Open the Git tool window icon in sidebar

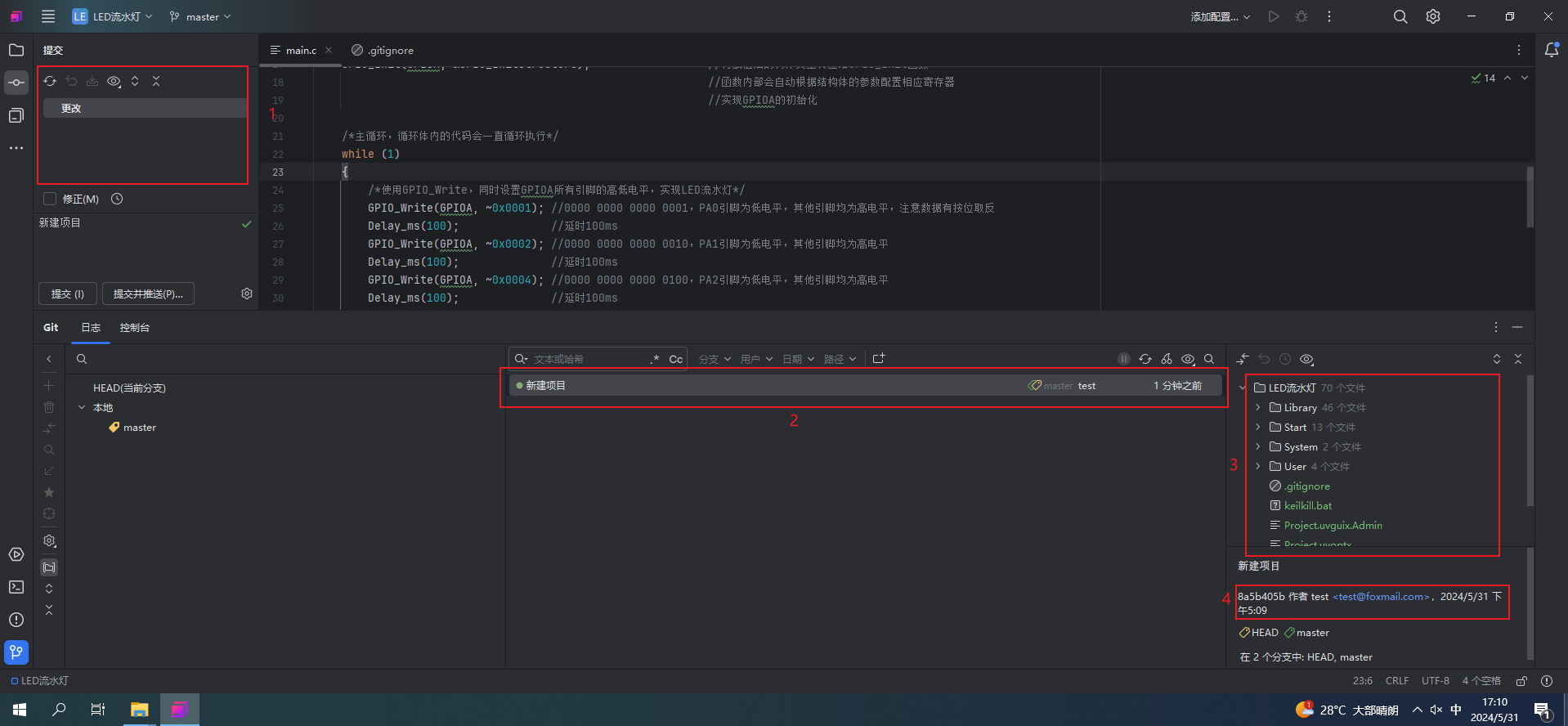[16, 652]
